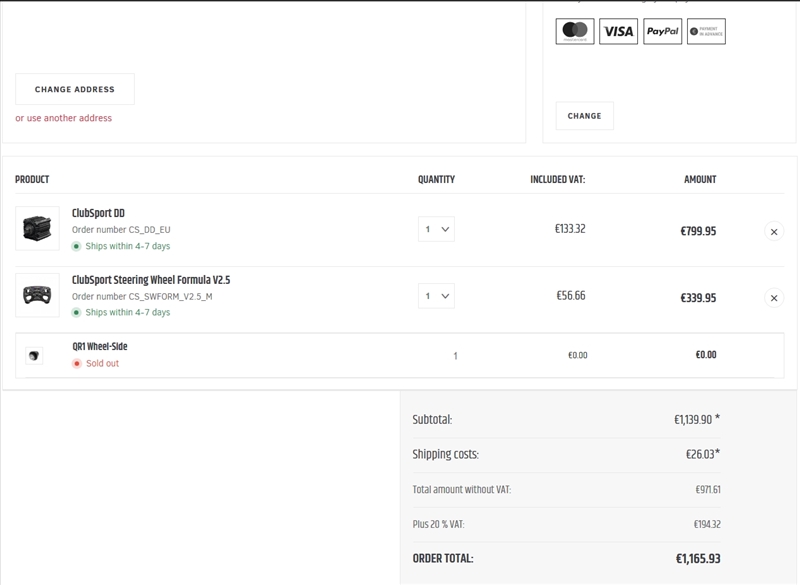This screenshot has width=800, height=585.
Task: Click the Mastercard payment icon
Action: [x=575, y=31]
